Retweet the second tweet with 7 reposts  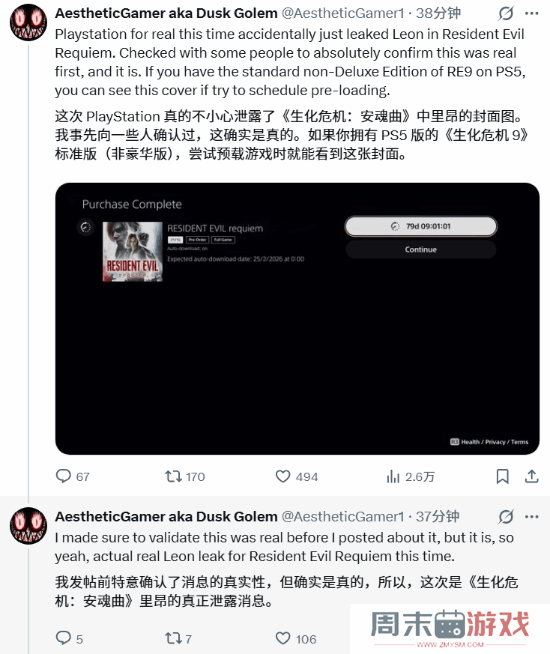[x=178, y=638]
